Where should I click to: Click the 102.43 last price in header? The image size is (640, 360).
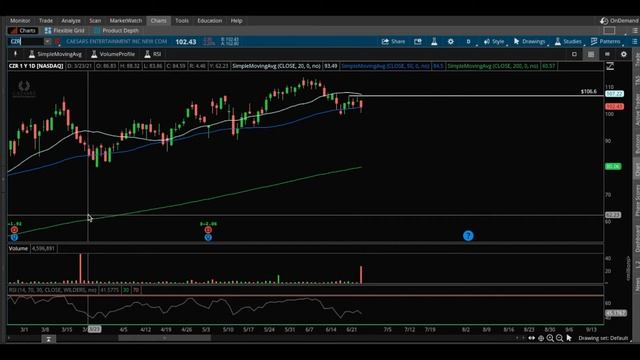[x=186, y=42]
